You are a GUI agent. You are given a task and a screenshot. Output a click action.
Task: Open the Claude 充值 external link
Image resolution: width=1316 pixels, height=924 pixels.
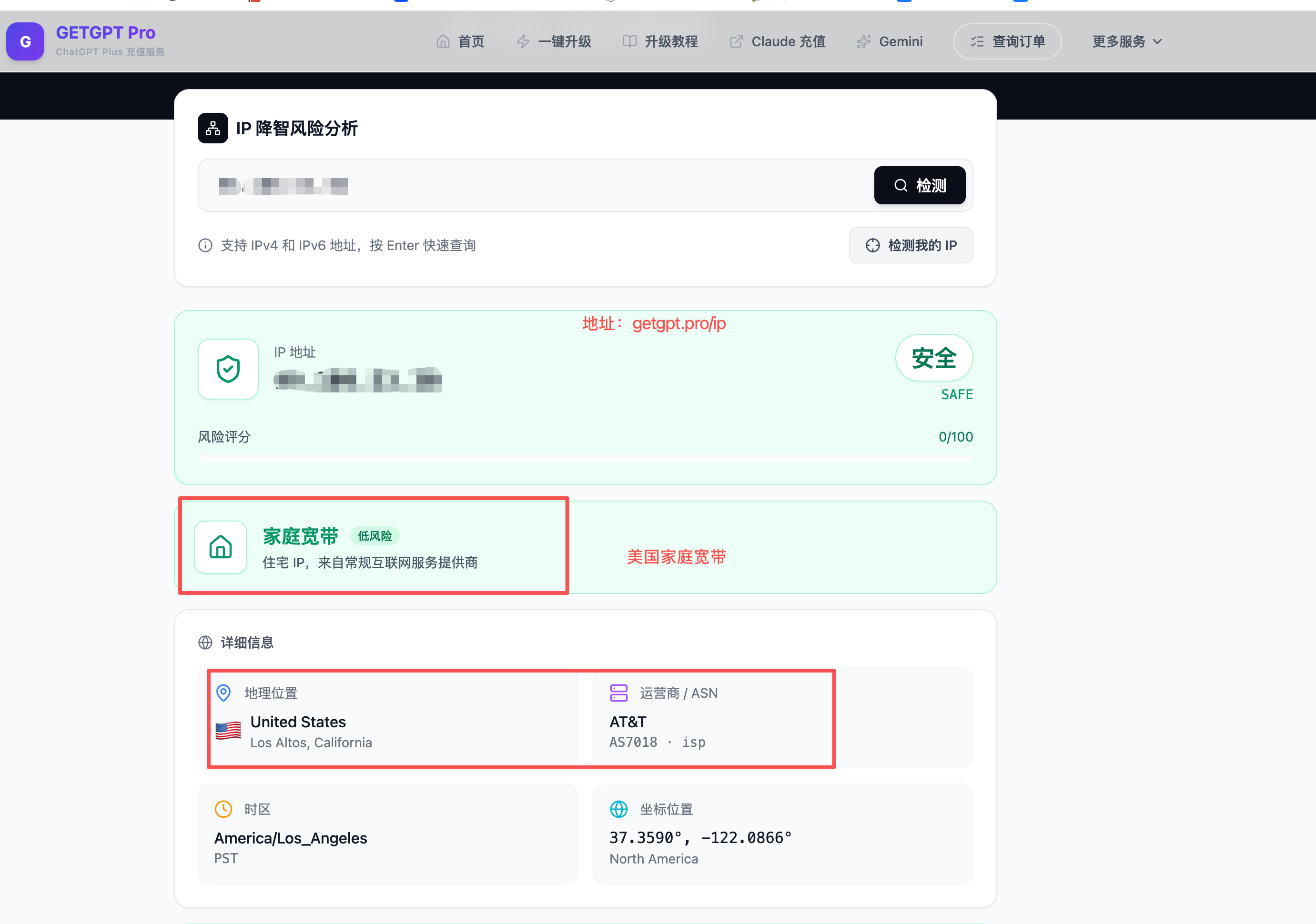point(777,41)
